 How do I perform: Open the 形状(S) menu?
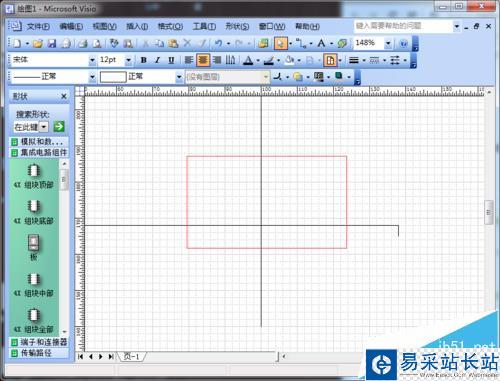237,26
